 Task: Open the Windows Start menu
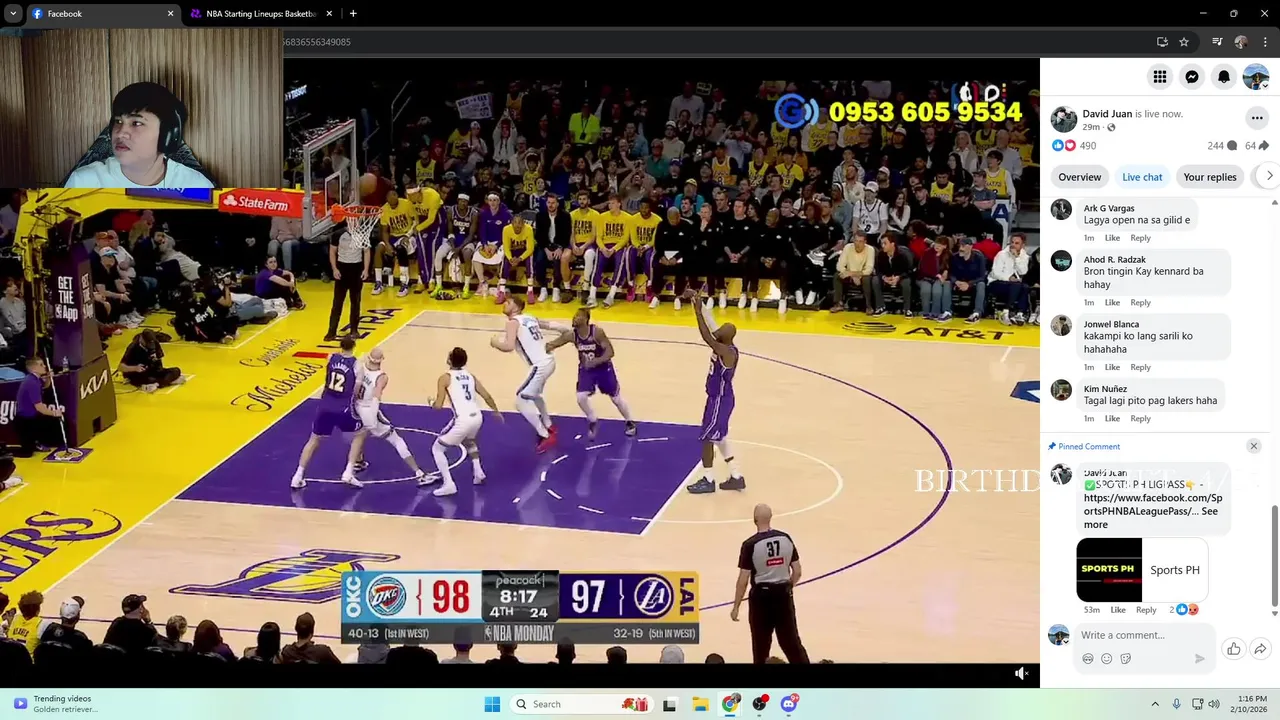click(x=492, y=704)
